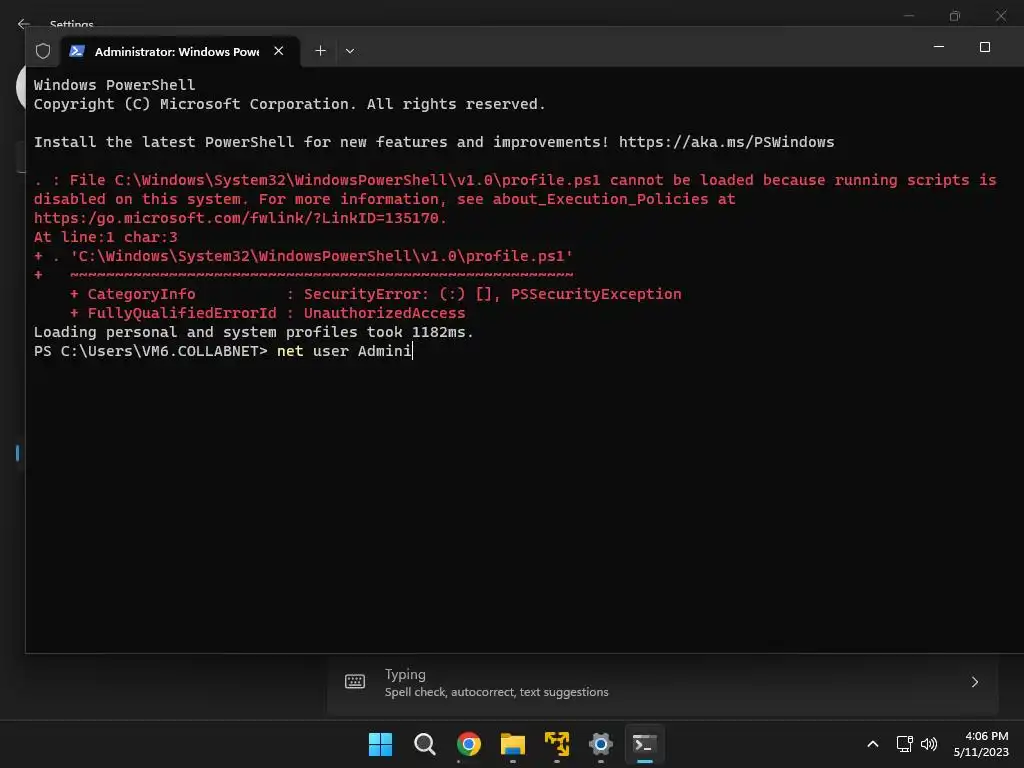
Task: Click the Typing row chevron in Settings
Action: [x=974, y=682]
